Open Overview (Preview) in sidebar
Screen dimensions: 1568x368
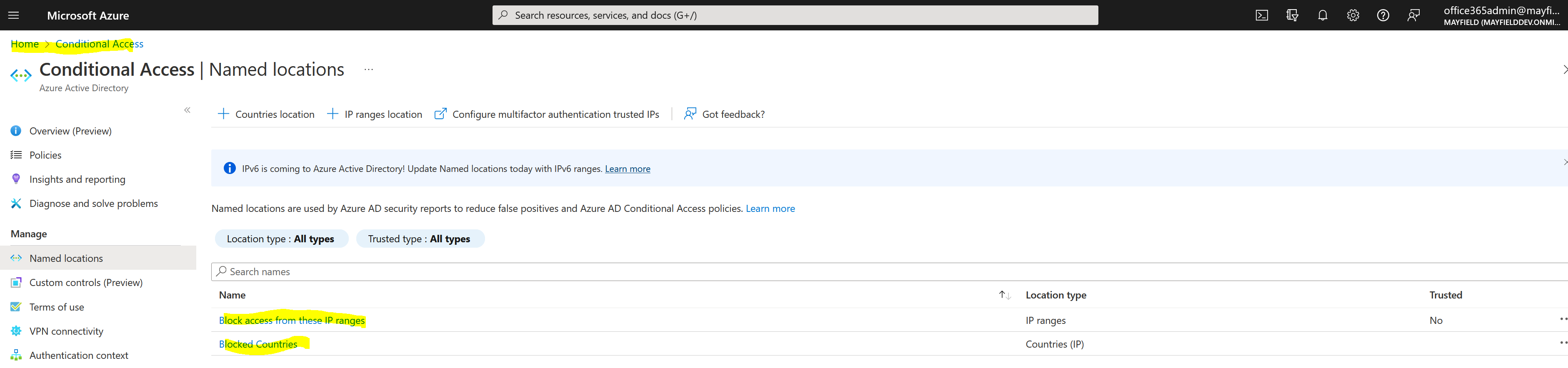click(x=70, y=131)
